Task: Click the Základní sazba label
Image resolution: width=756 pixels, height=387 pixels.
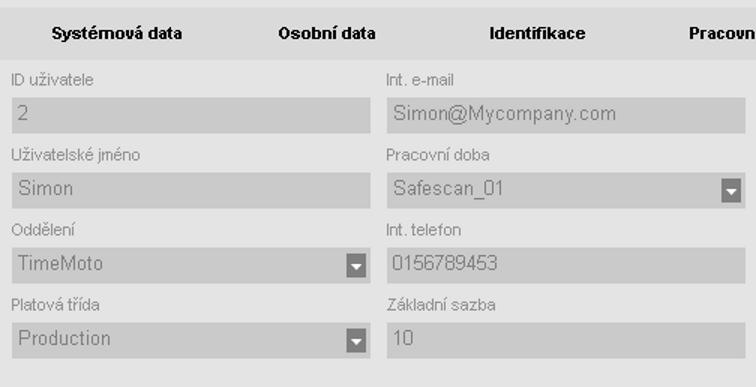Action: pos(441,305)
